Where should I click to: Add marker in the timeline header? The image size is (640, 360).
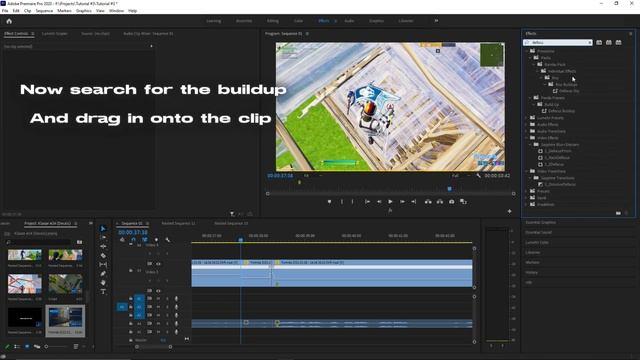pyautogui.click(x=156, y=240)
